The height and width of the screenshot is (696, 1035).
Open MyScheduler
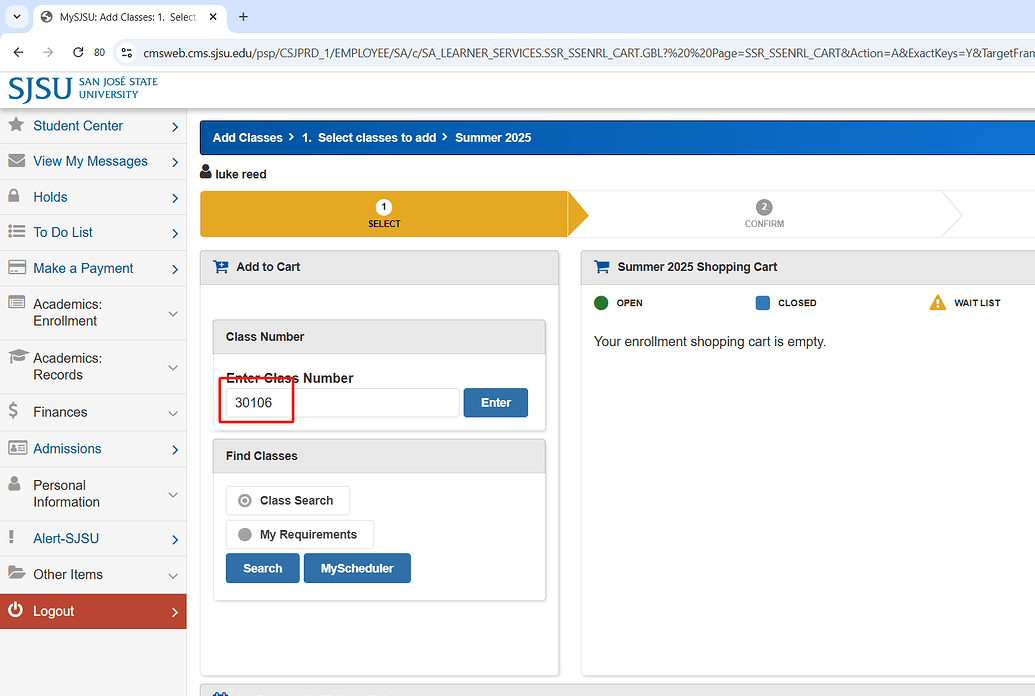357,568
